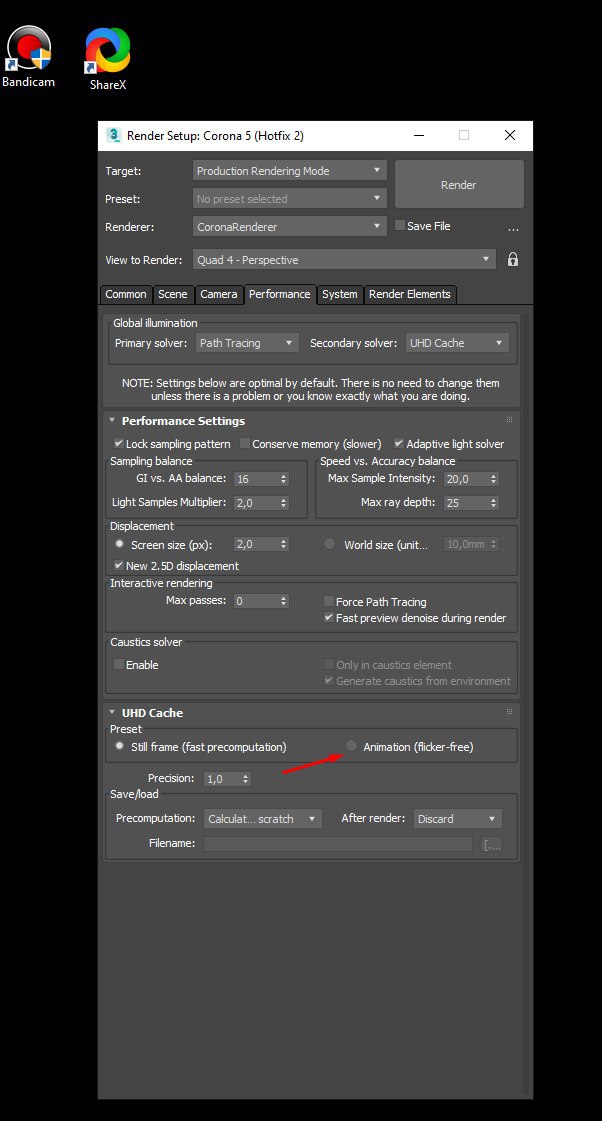Enable Conserve memory (slower) checkbox

tap(245, 443)
